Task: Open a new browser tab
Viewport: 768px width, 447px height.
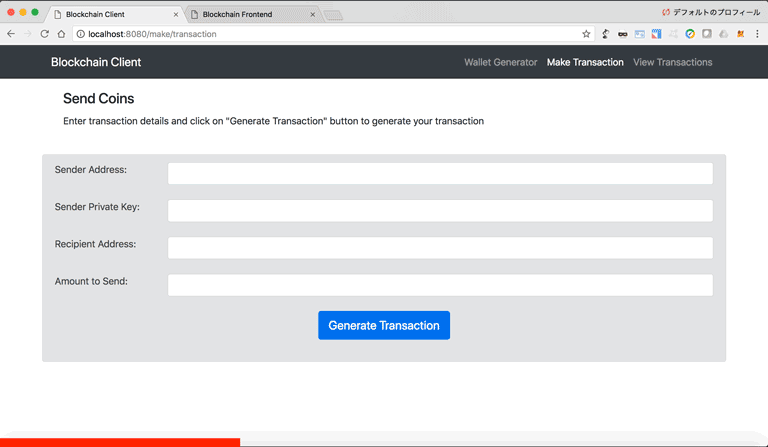Action: point(333,15)
